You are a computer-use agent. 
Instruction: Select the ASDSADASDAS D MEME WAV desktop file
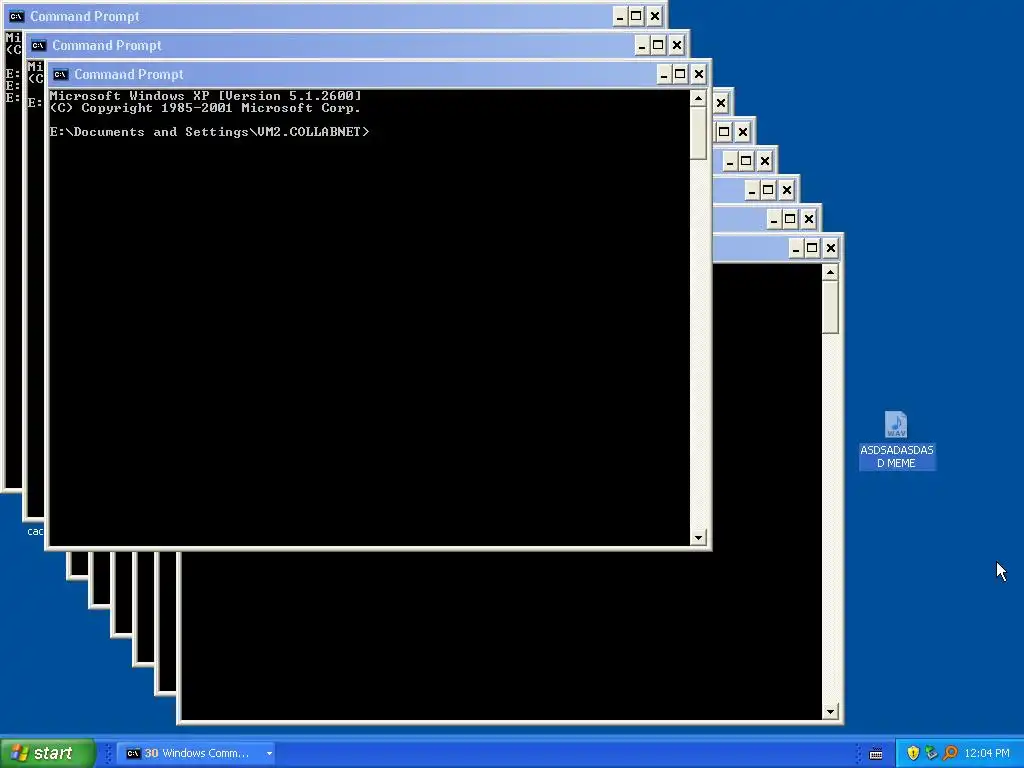(897, 440)
